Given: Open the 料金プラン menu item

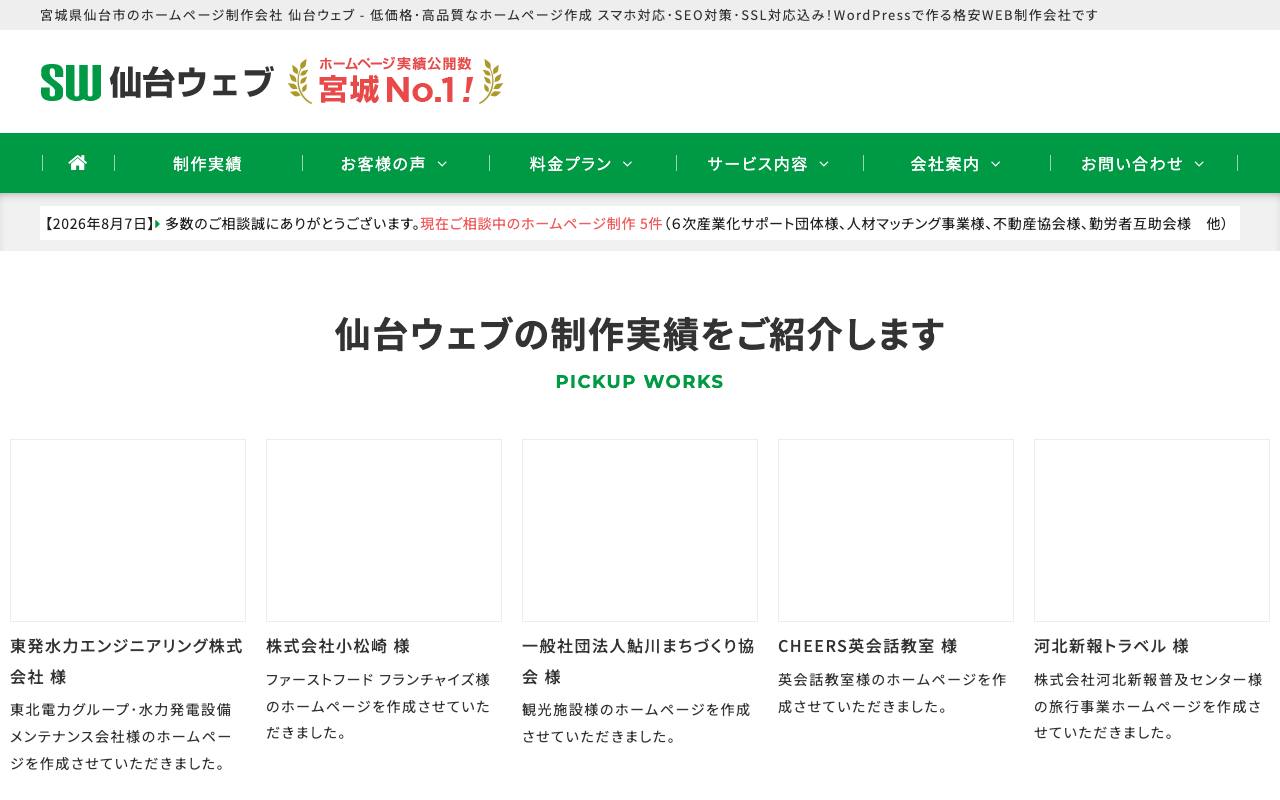Looking at the screenshot, I should (570, 163).
